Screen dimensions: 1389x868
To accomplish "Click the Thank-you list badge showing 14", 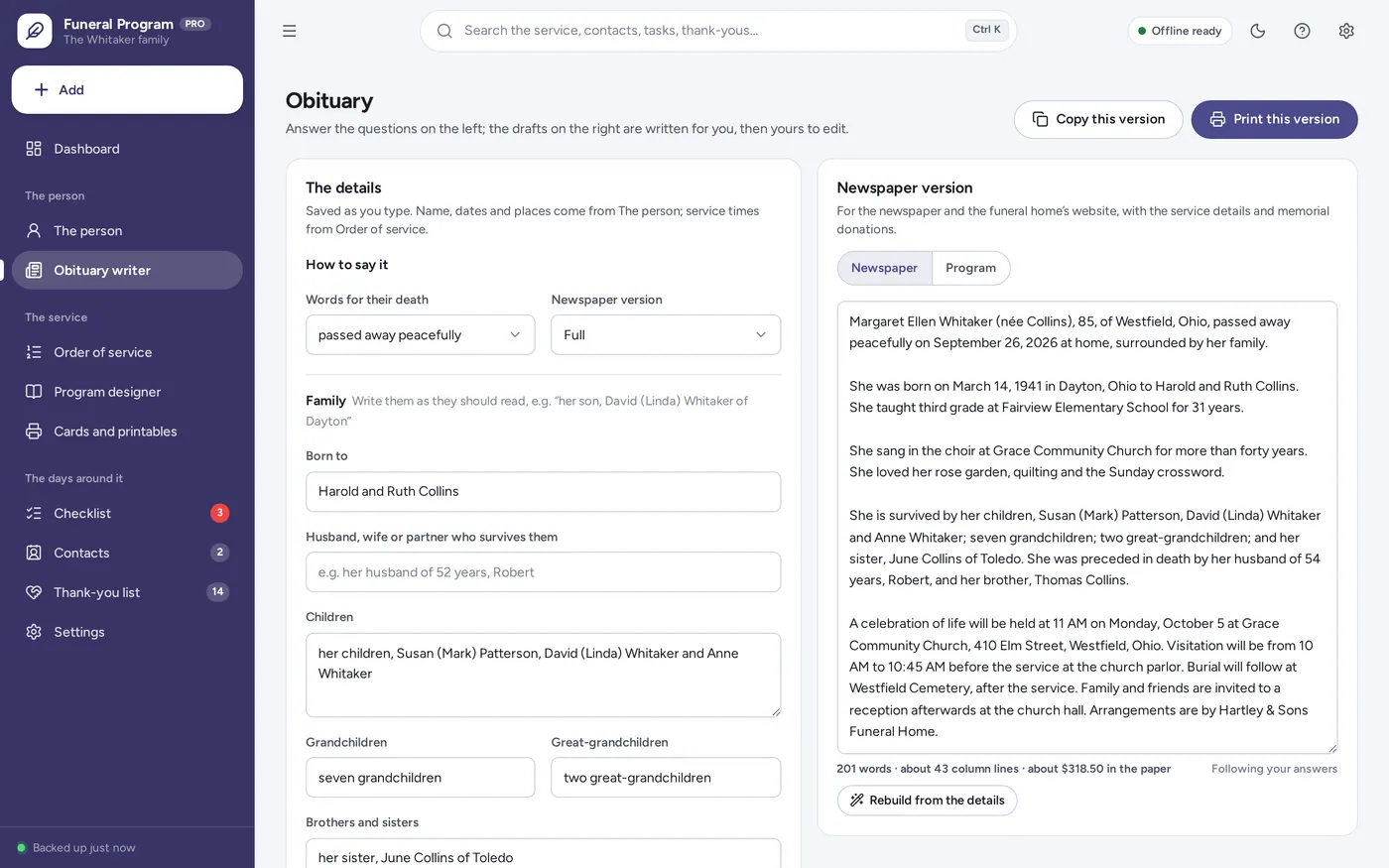I will tap(218, 592).
